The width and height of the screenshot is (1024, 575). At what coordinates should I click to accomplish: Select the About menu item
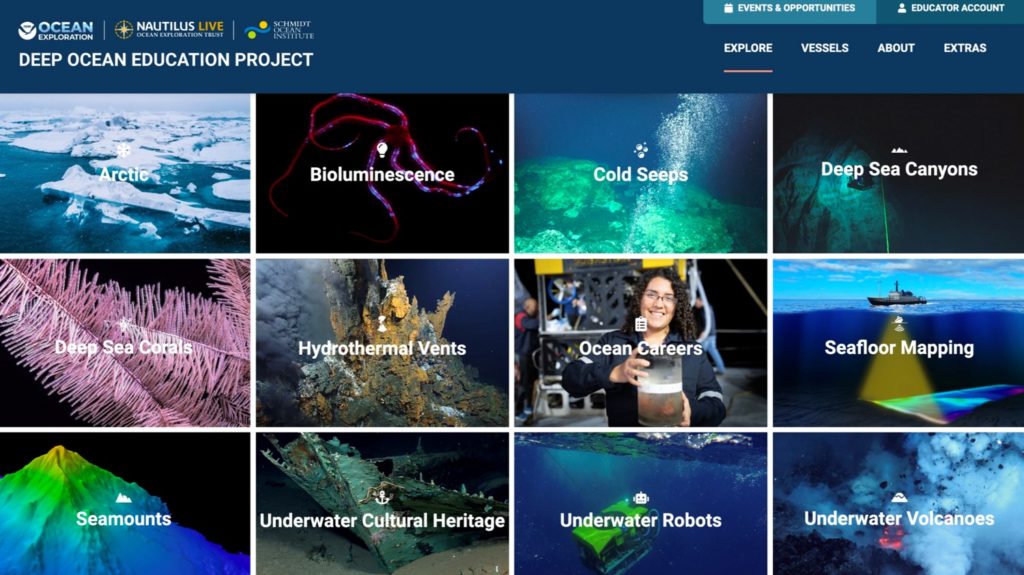896,48
